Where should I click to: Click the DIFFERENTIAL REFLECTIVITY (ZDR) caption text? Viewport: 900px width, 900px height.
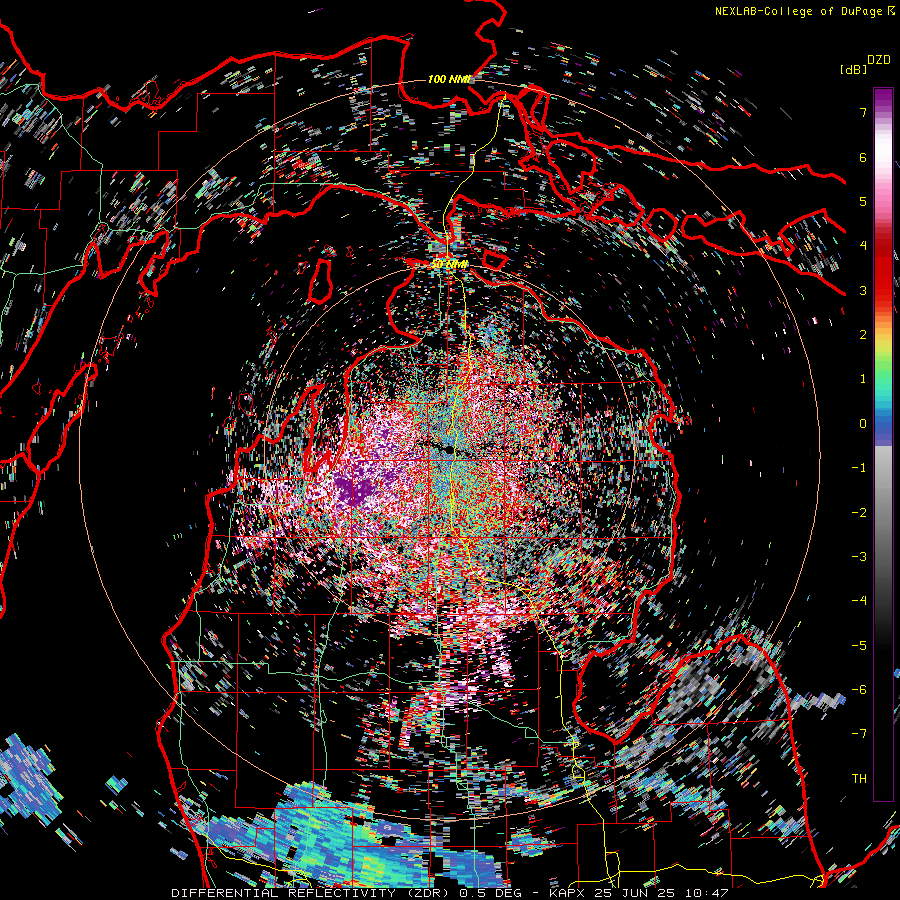pos(311,893)
